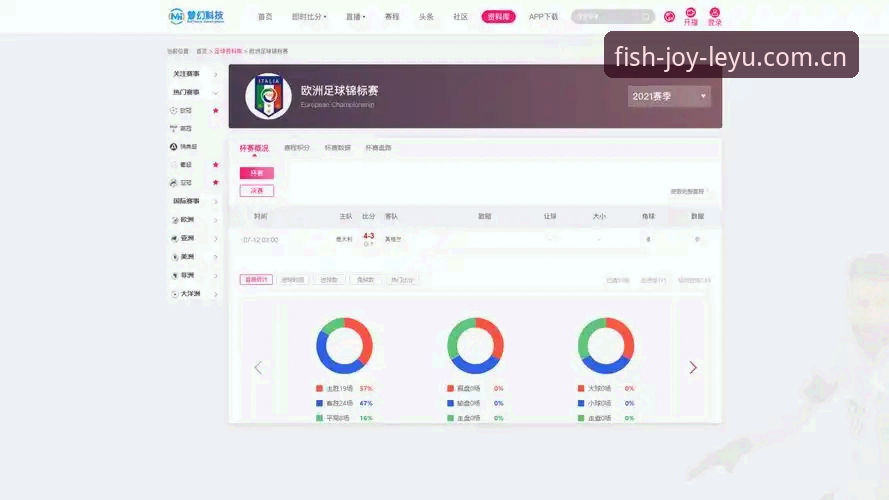The height and width of the screenshot is (500, 889).
Task: Select the third statistics chip below the match table
Action: [x=329, y=279]
